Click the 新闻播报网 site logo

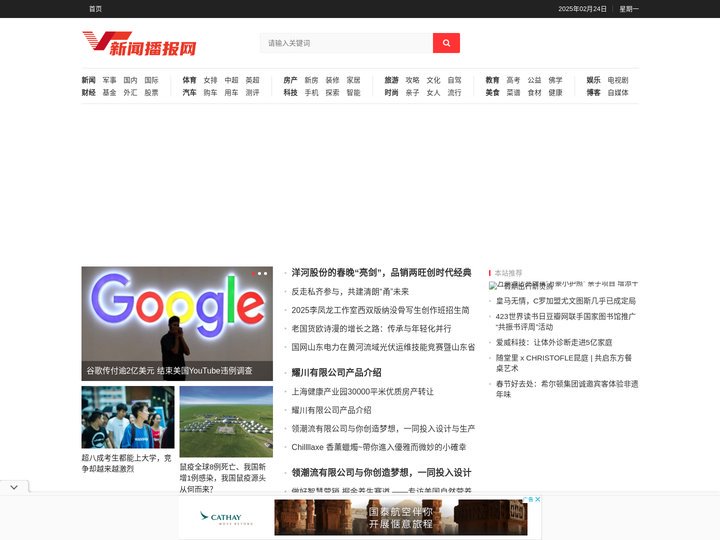pos(139,44)
